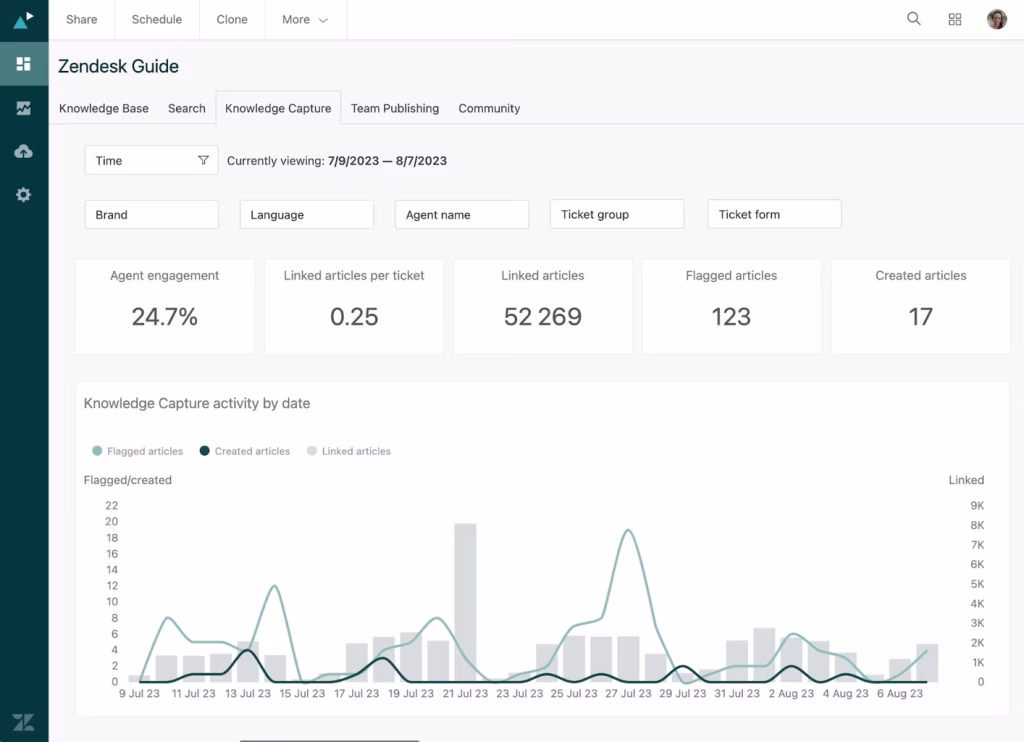Click the 9 Jul 23 axis label
The width and height of the screenshot is (1024, 742).
point(139,693)
